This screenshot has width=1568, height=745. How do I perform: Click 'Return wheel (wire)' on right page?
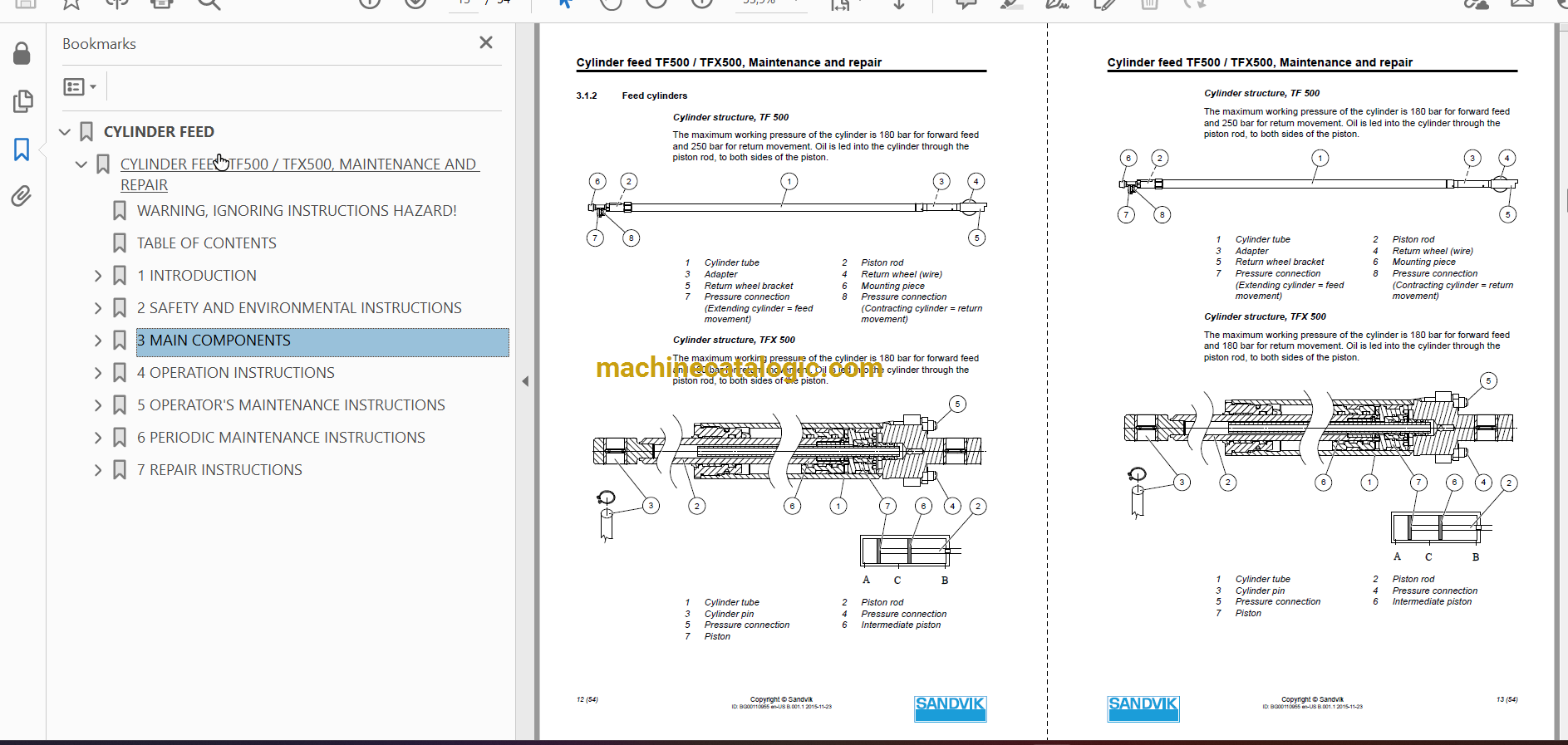point(1433,251)
